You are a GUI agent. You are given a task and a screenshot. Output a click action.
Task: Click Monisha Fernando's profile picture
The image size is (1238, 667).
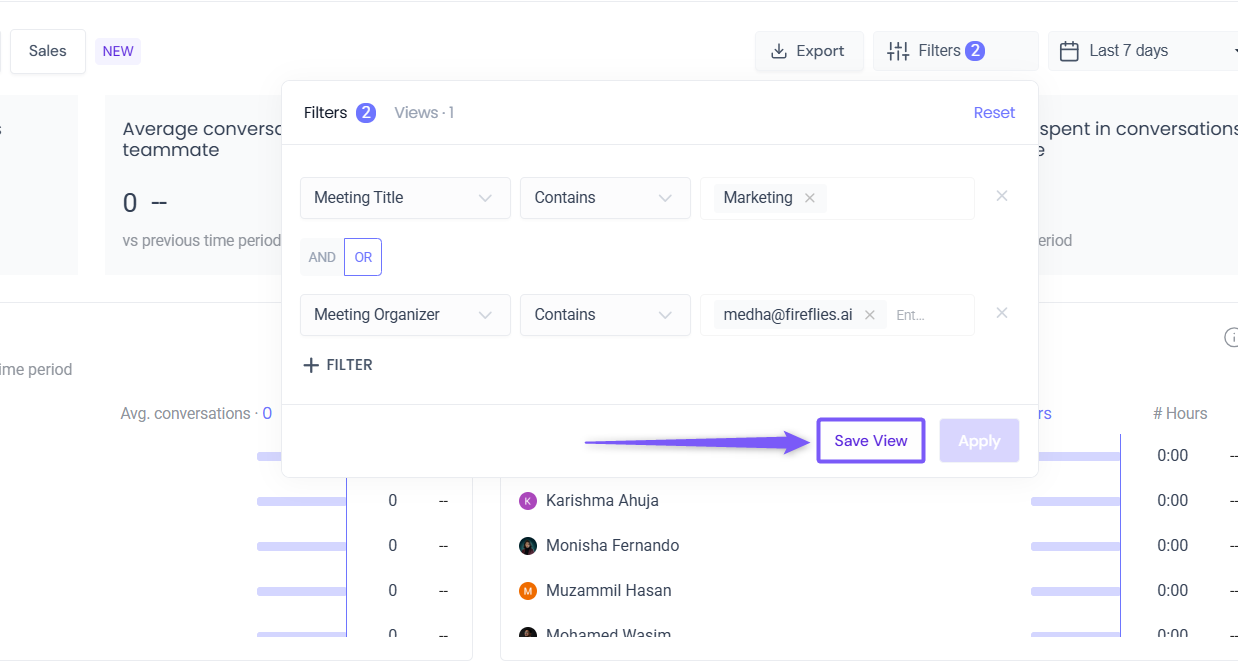pyautogui.click(x=528, y=546)
